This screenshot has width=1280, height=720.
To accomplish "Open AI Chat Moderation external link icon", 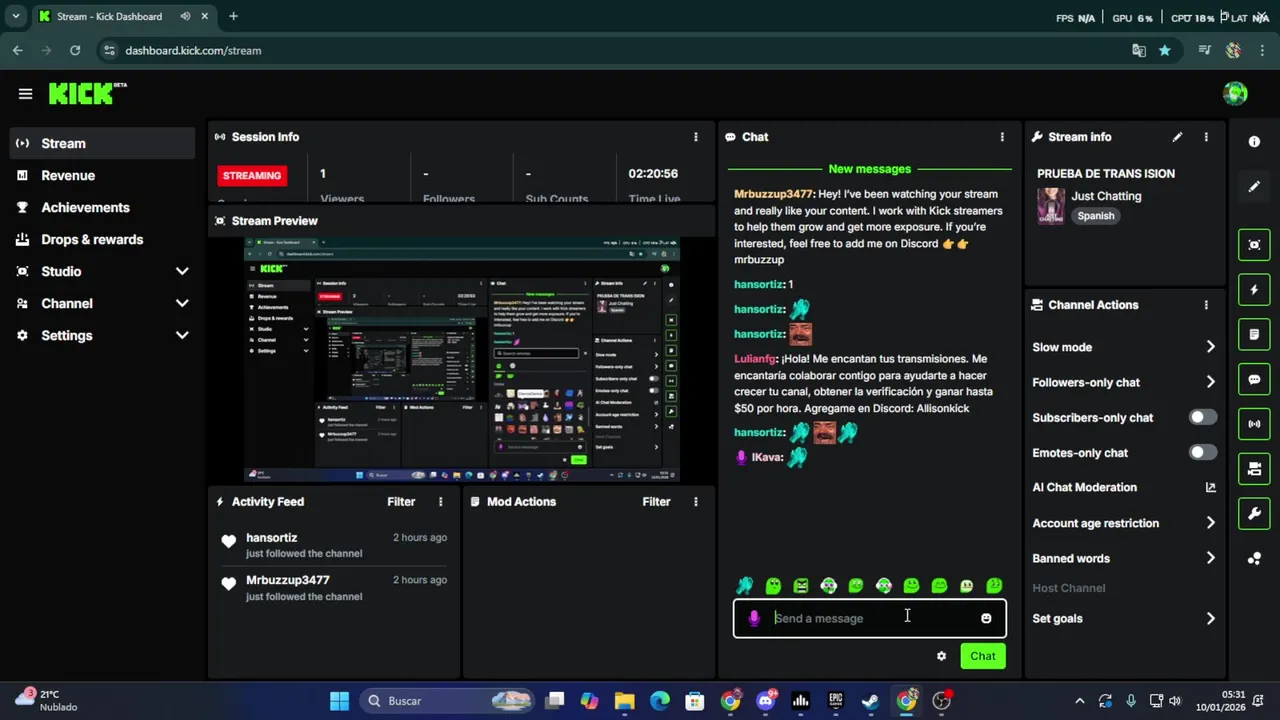I will click(1210, 488).
